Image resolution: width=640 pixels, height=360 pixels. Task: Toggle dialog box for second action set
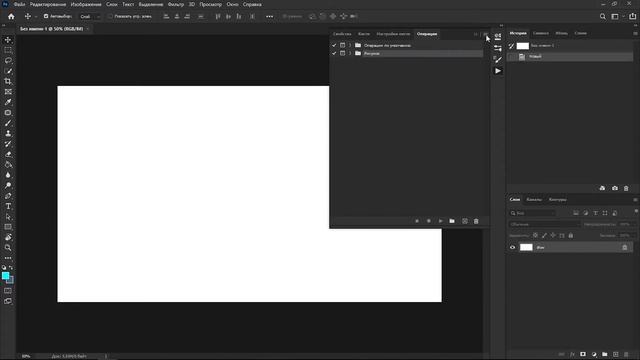[342, 53]
